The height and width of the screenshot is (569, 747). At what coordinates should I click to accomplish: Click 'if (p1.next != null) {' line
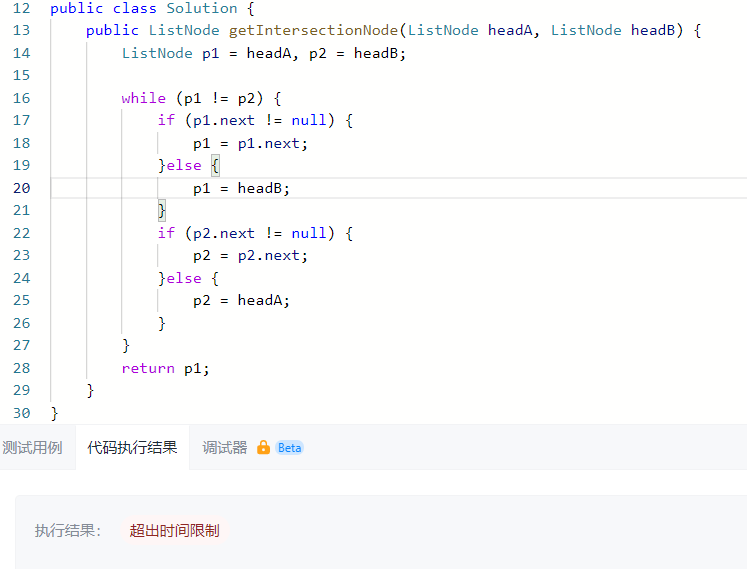pyautogui.click(x=255, y=120)
